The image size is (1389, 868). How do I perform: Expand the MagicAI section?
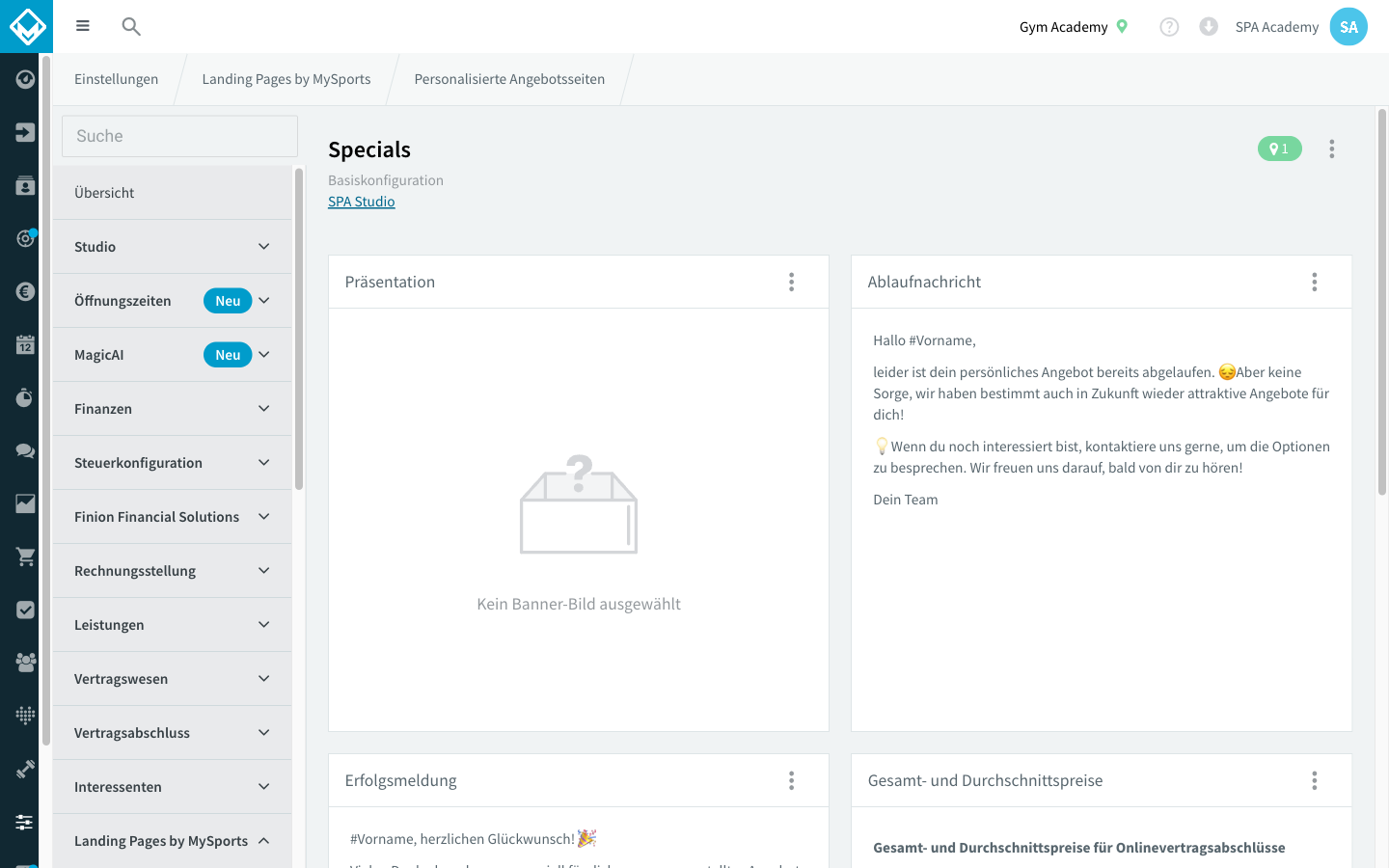click(x=173, y=355)
